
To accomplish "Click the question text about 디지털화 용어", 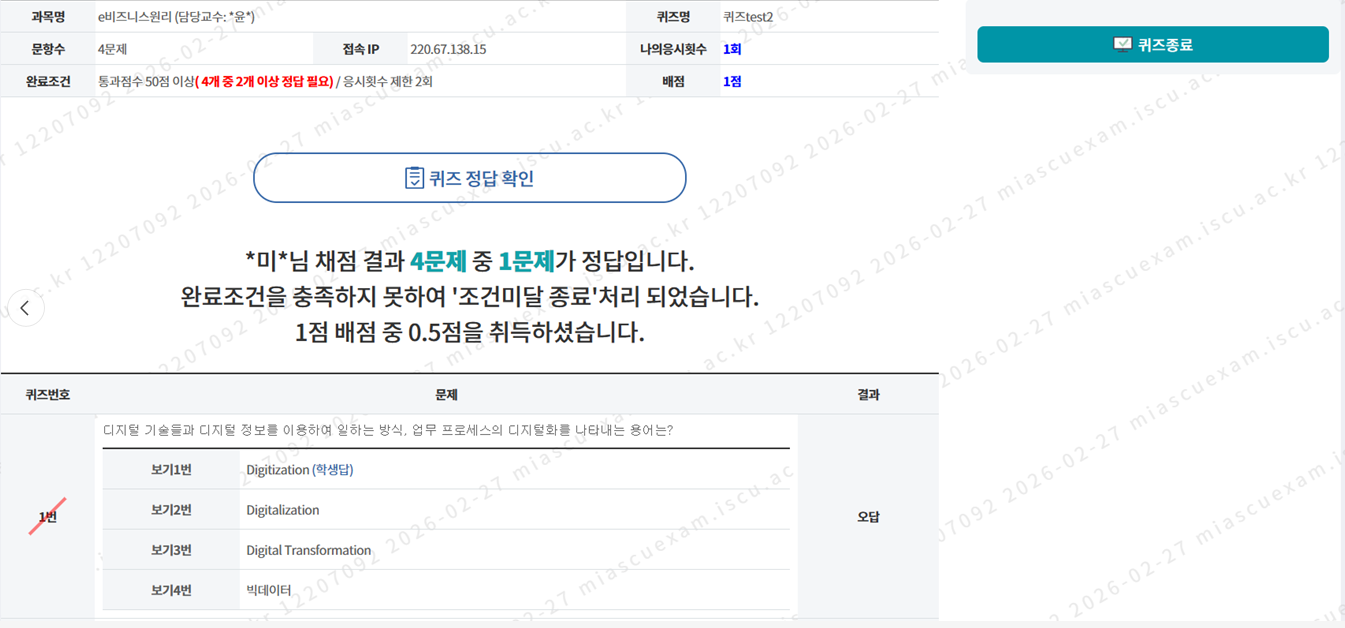I will tap(388, 430).
